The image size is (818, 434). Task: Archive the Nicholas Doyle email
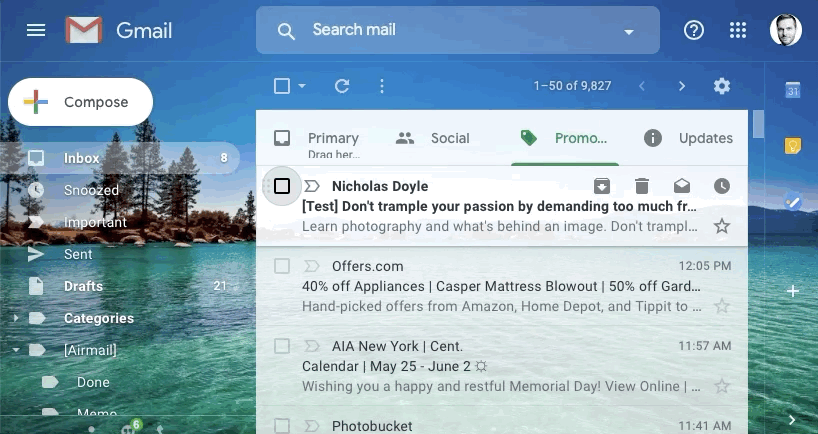click(x=602, y=186)
